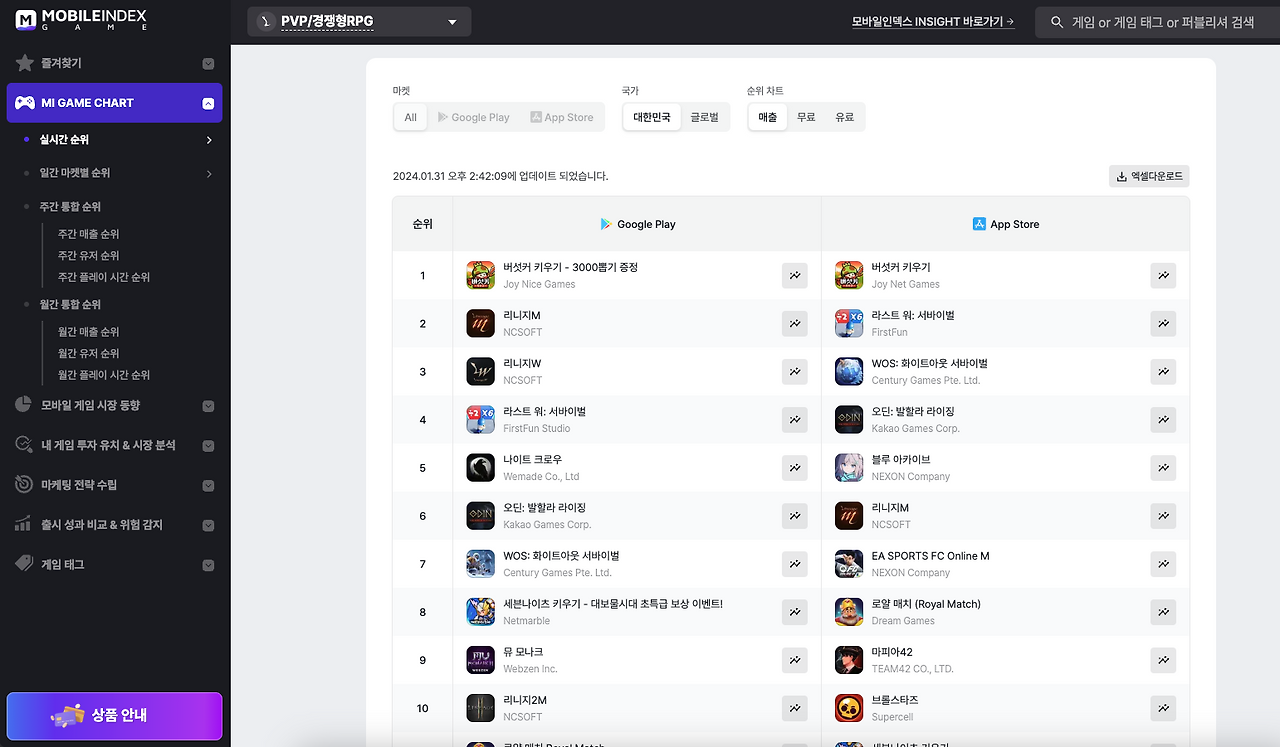This screenshot has height=747, width=1280.
Task: Click the pie chart icon for 모바일 게임 시장 동향
Action: (x=25, y=405)
